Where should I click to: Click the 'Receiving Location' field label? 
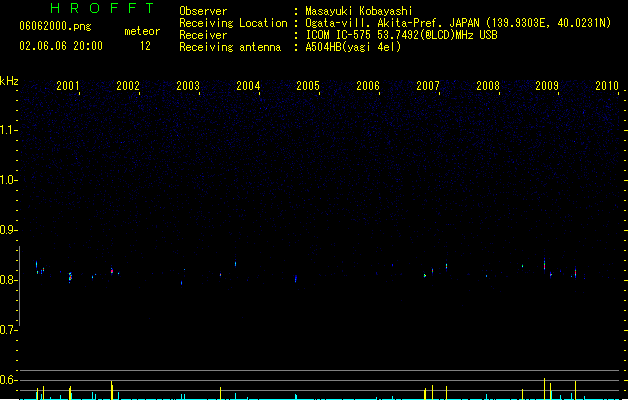(x=233, y=23)
